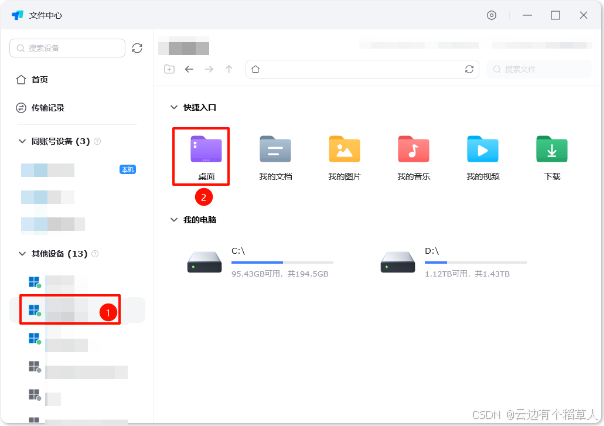Click the 搜索文件 search field
This screenshot has width=604, height=426.
pyautogui.click(x=539, y=69)
